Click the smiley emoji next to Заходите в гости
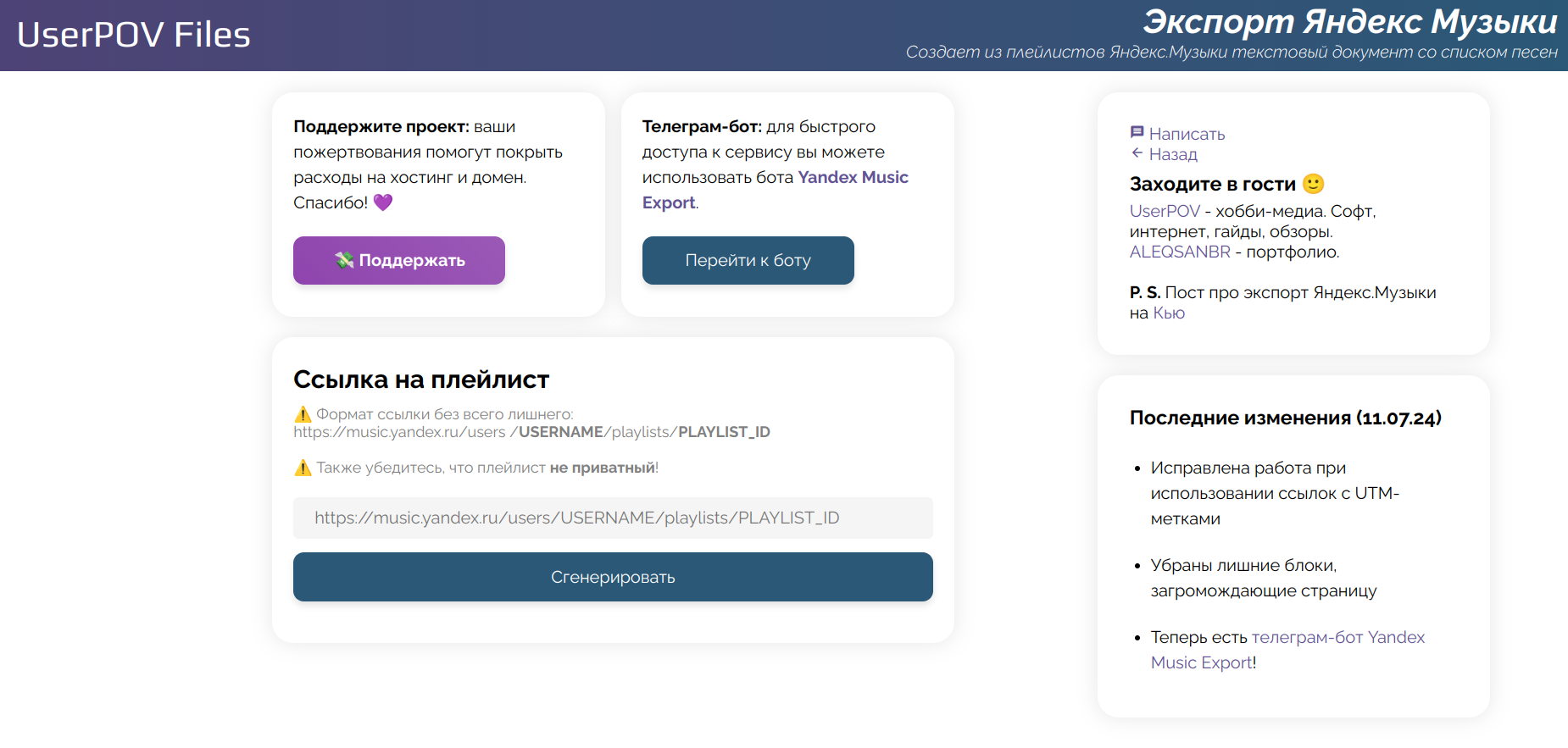The height and width of the screenshot is (748, 1568). [x=1313, y=184]
